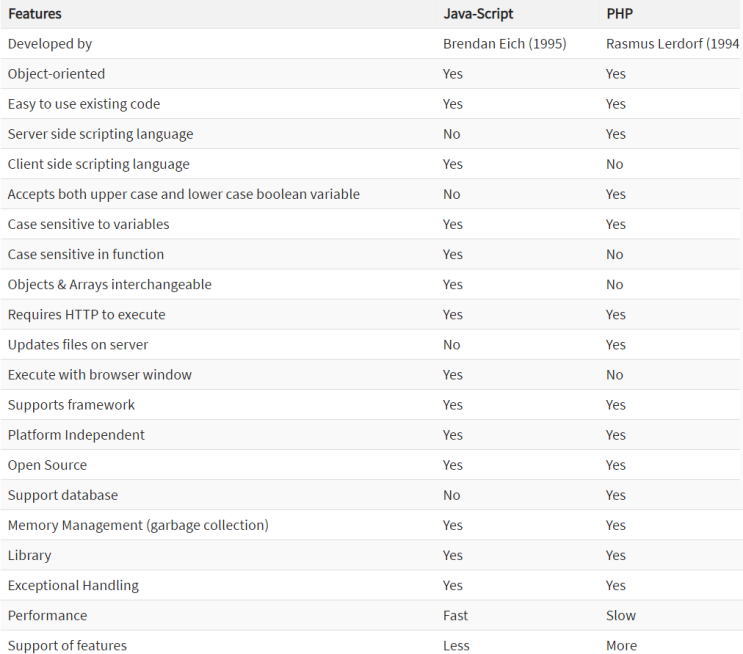The image size is (743, 654).
Task: Select the Brendan Eich (1995) cell
Action: [x=504, y=44]
